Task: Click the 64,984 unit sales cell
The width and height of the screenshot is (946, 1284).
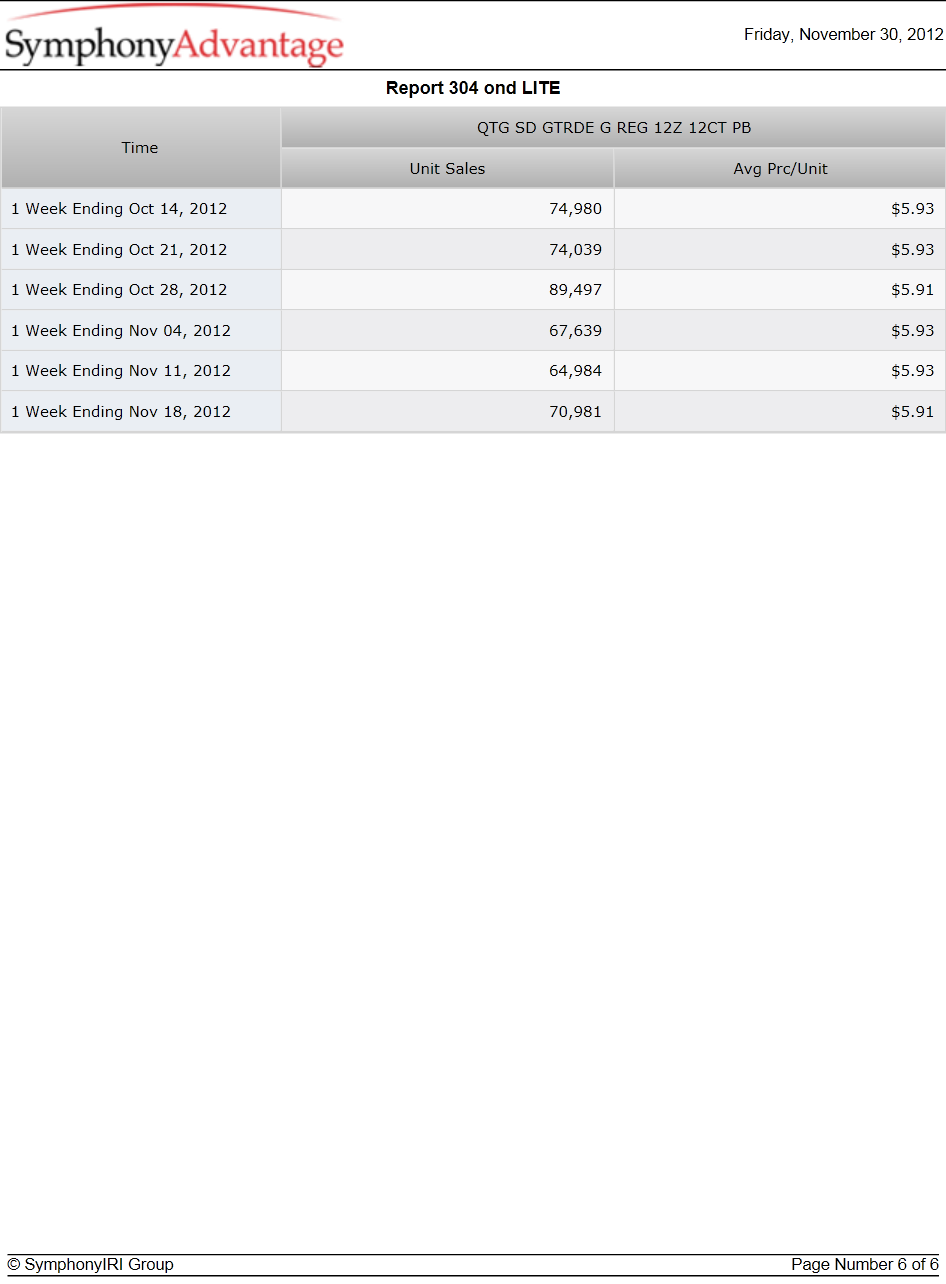Action: [447, 371]
